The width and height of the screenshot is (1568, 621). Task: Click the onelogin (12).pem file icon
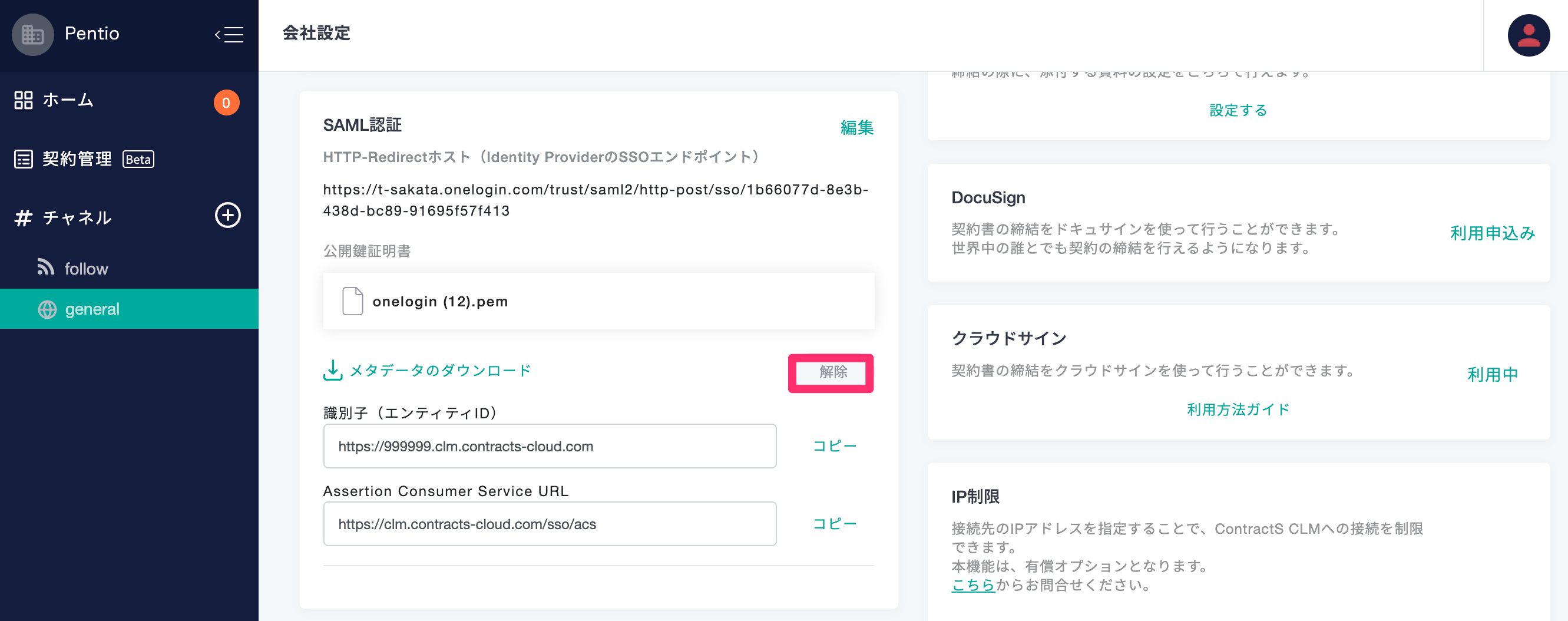click(352, 302)
